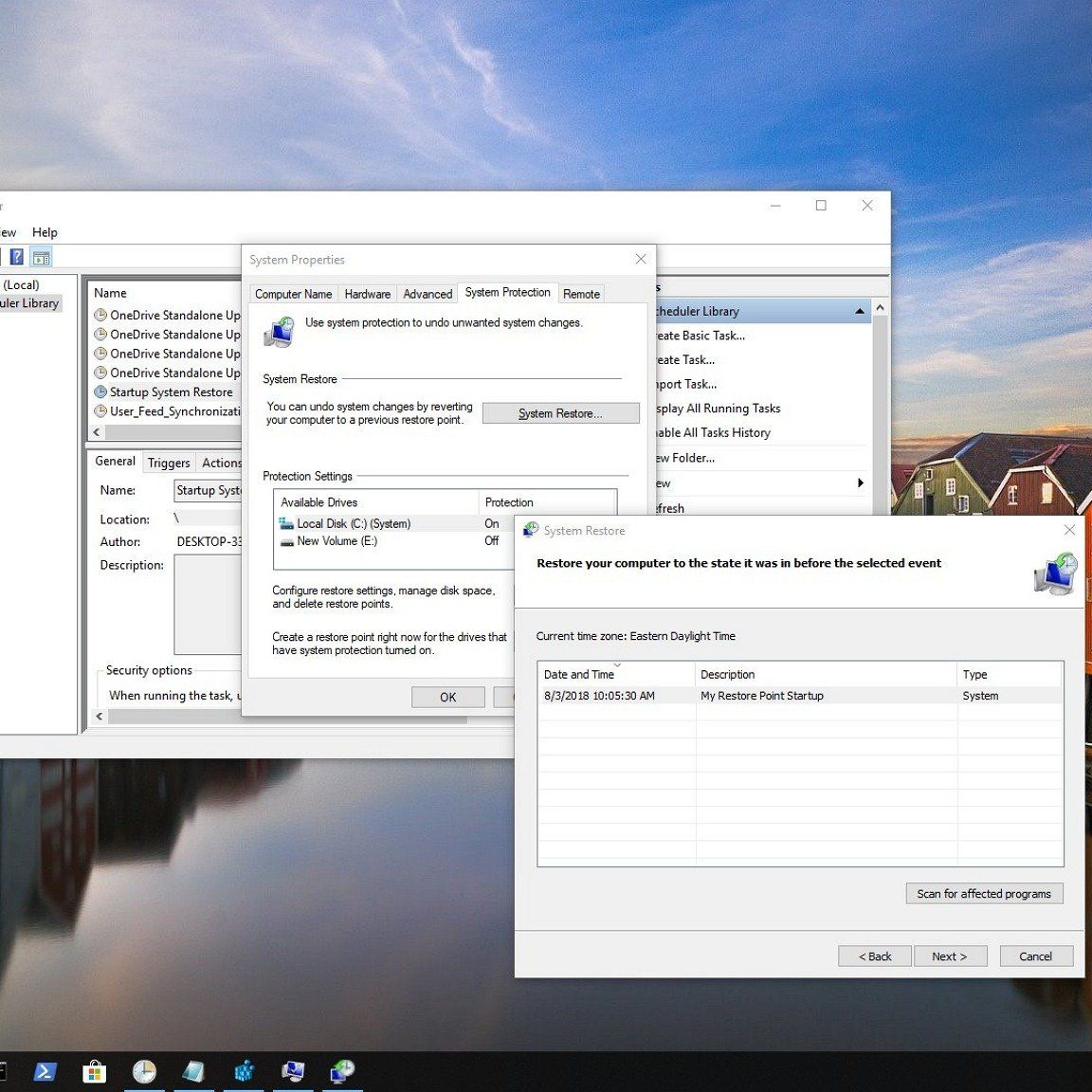Select the Startup System Restore task

[171, 392]
